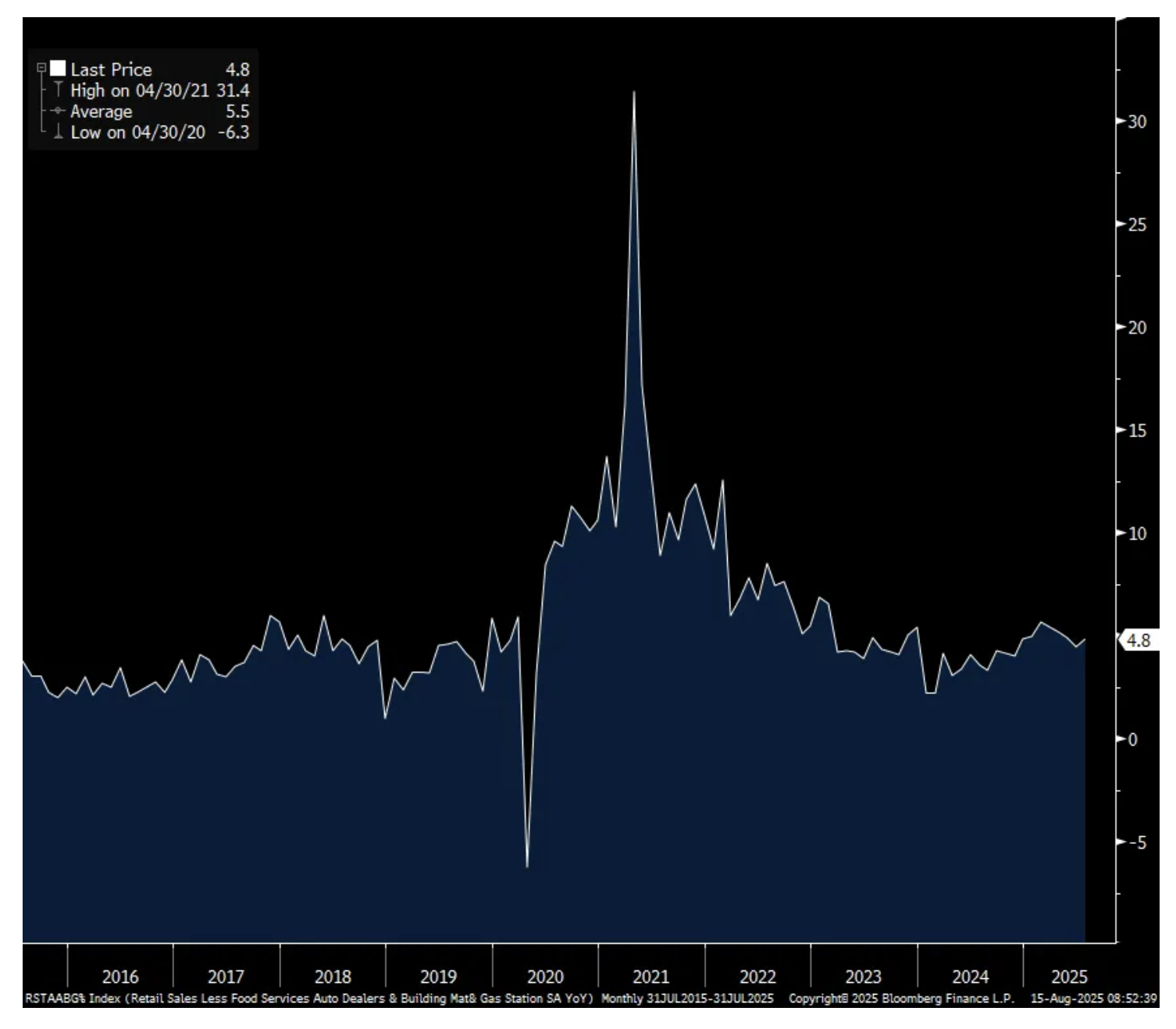
Task: Select the 'High on 04/30/21' legend entry
Action: (140, 91)
